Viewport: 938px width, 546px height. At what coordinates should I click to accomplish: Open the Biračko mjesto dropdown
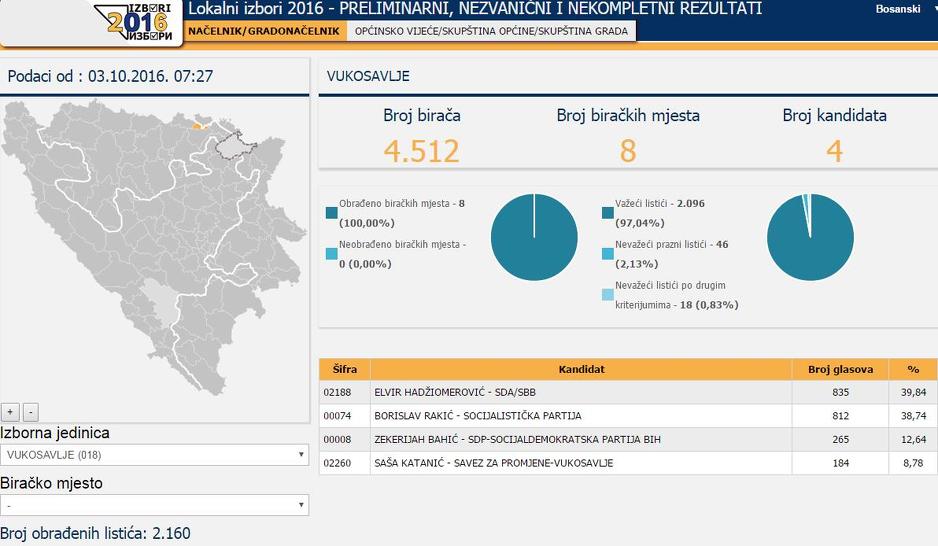[x=154, y=505]
